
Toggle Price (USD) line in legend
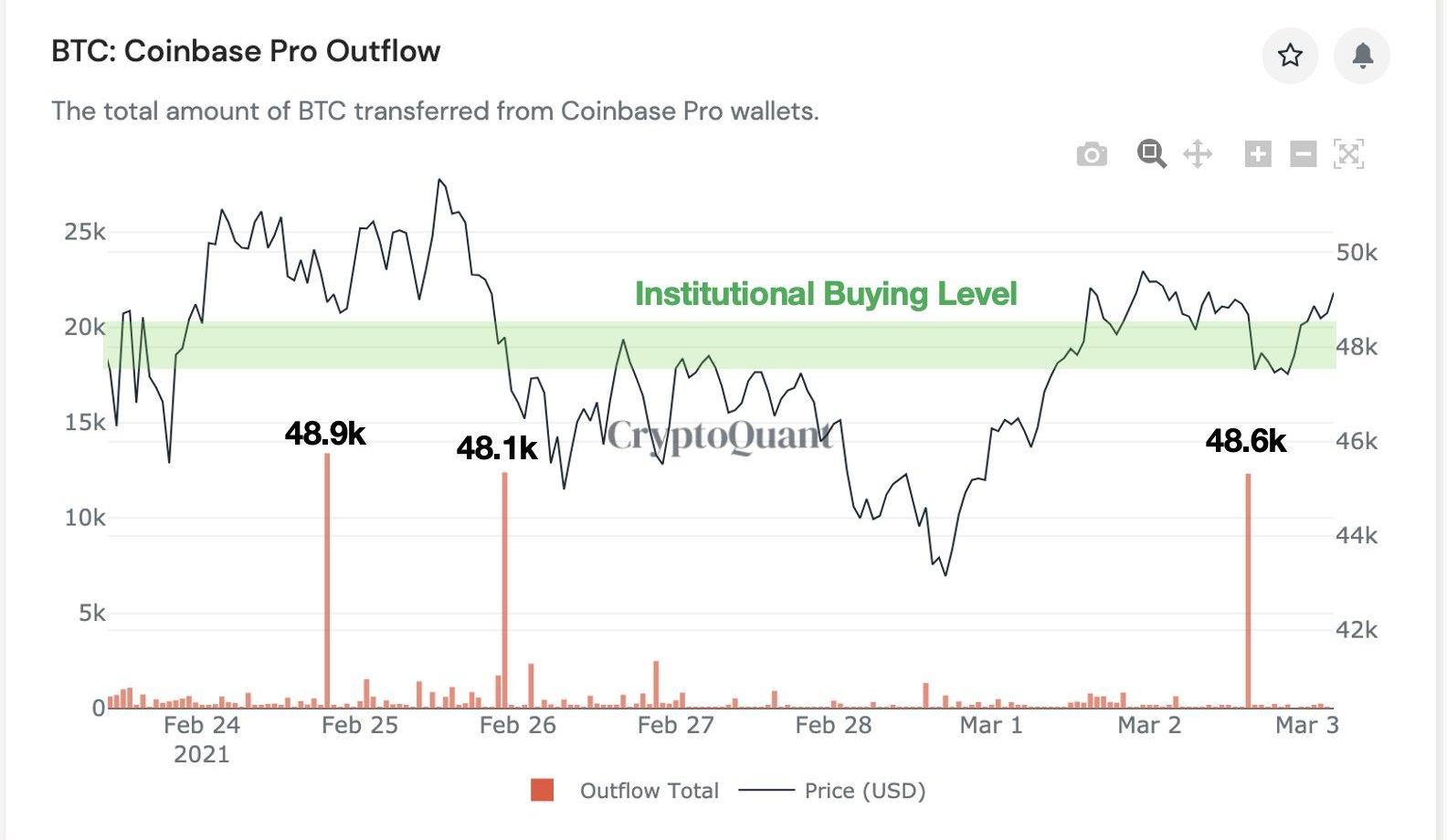coord(864,791)
